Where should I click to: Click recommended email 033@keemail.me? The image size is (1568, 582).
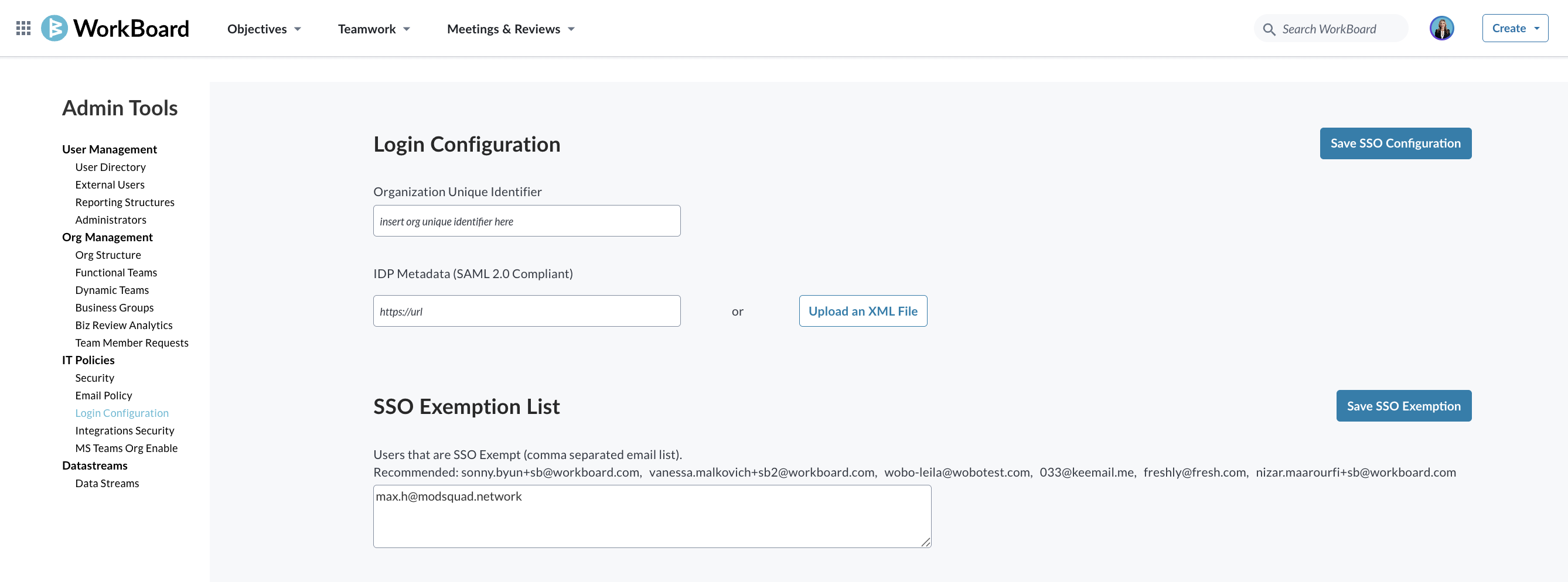[1086, 473]
